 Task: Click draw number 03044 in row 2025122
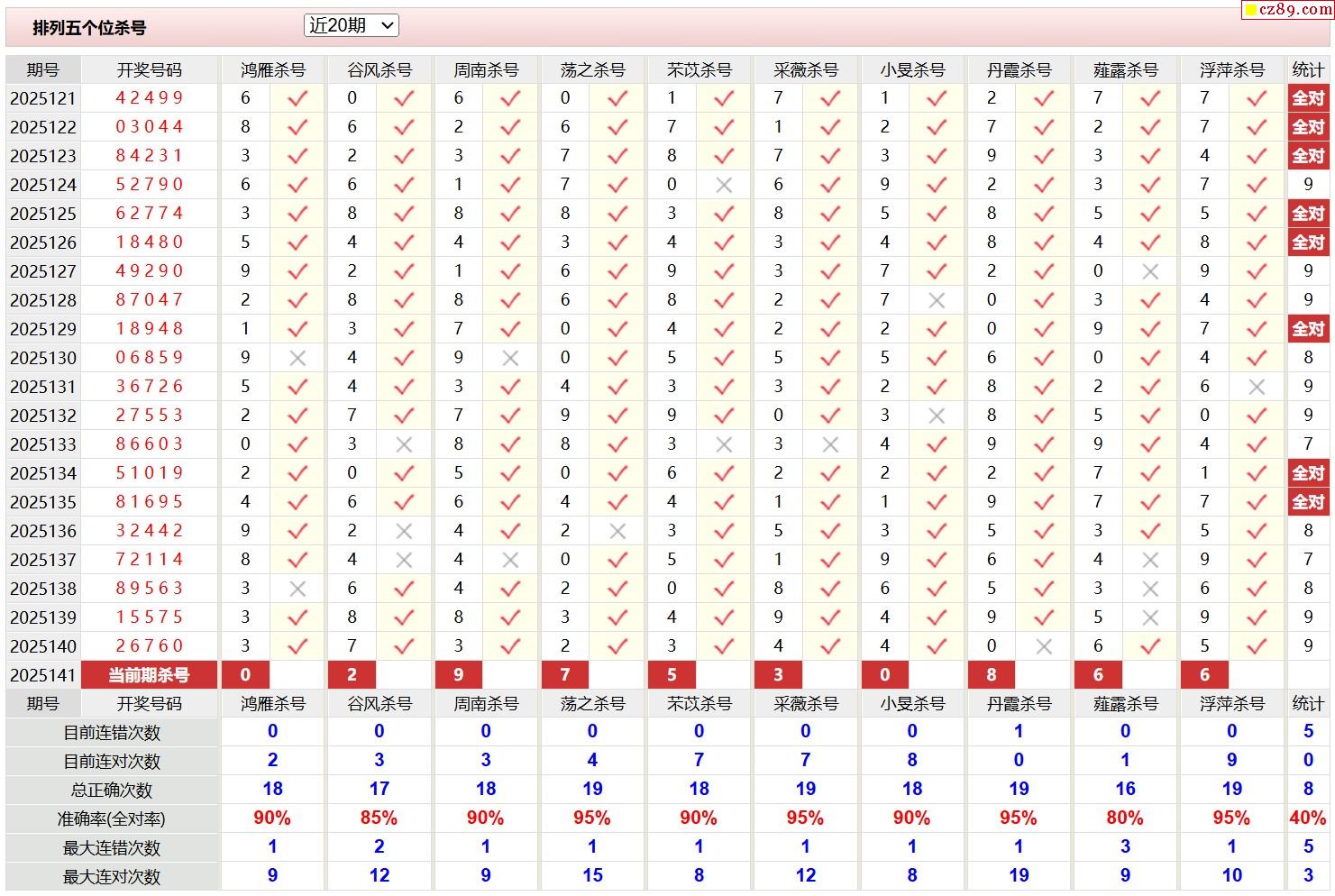(x=149, y=127)
